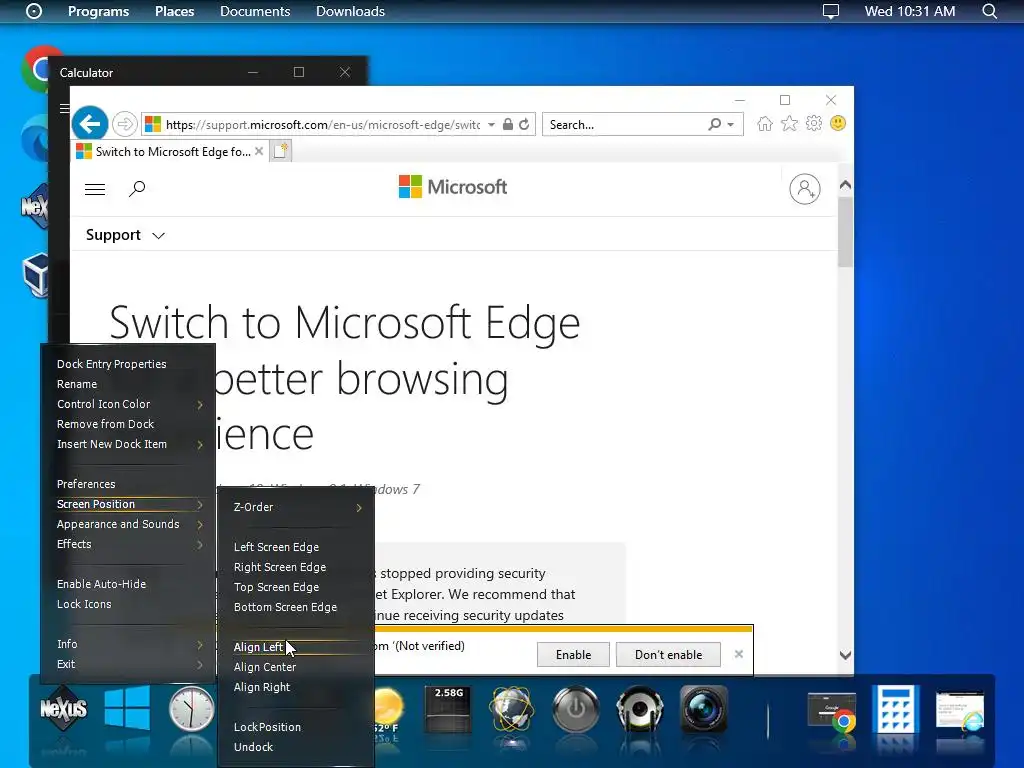
Task: Choose Align Center
Action: coord(265,667)
